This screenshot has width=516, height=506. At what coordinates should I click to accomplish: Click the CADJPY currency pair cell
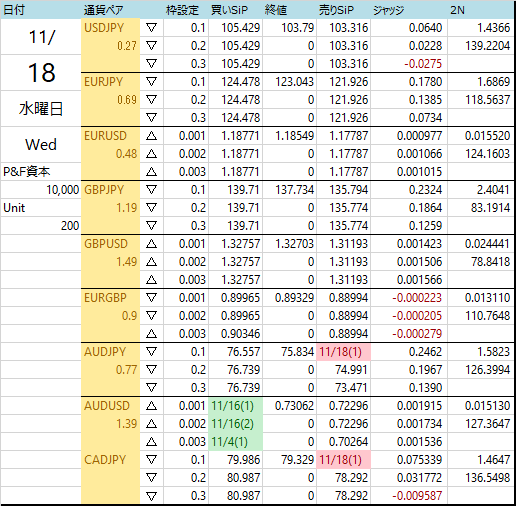110,460
